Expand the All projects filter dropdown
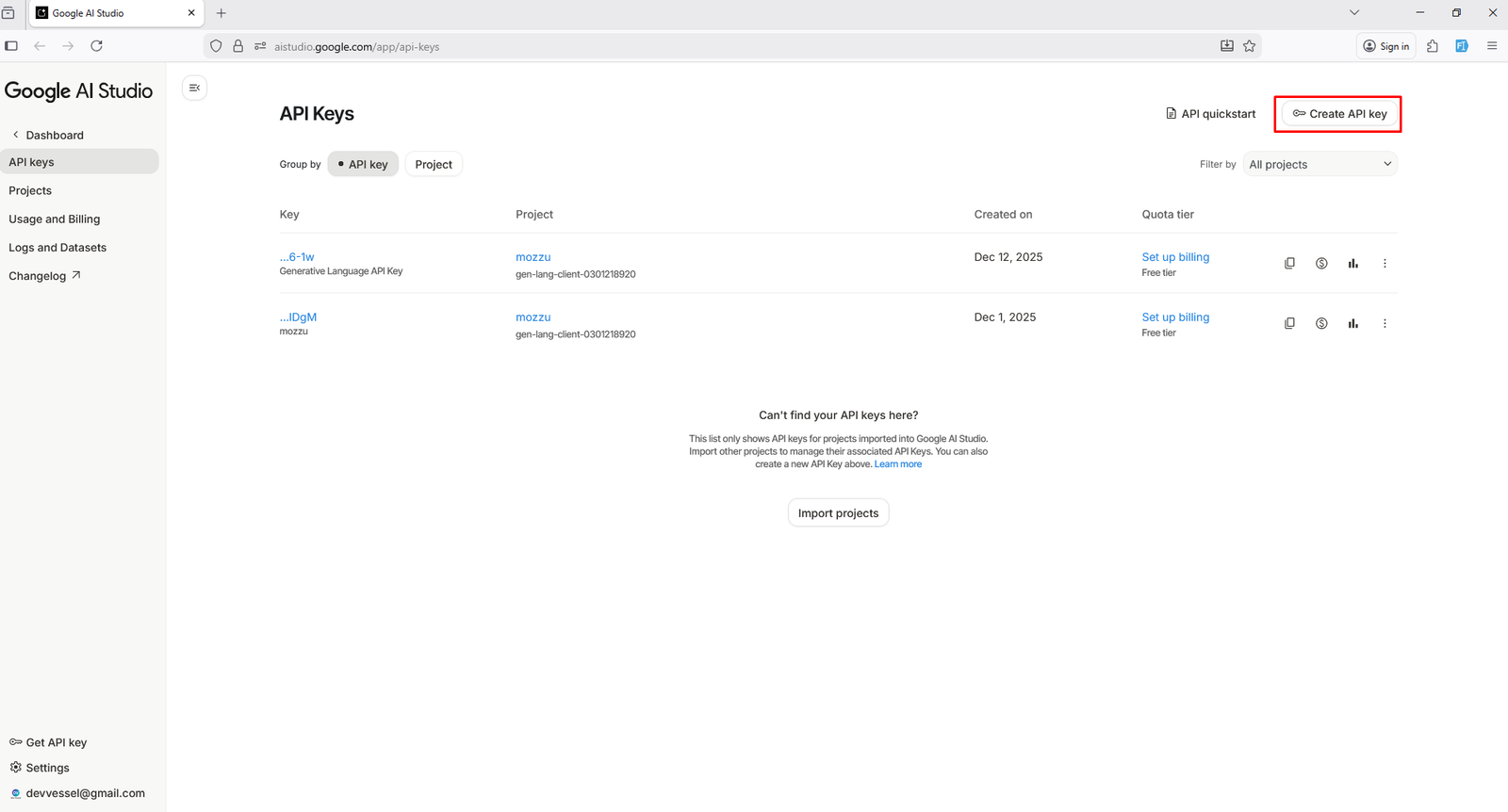The height and width of the screenshot is (812, 1508). point(1320,164)
